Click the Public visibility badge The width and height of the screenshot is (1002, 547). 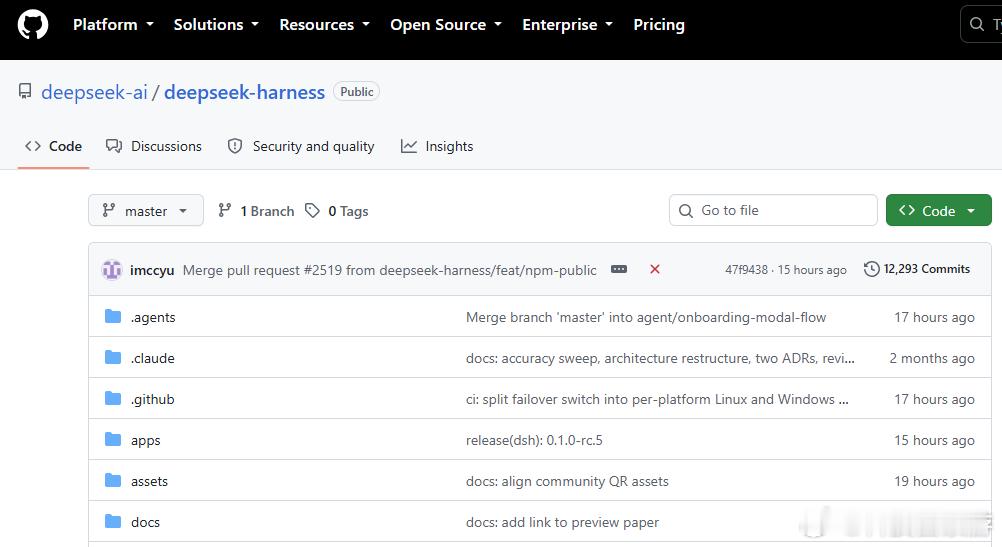pos(357,91)
